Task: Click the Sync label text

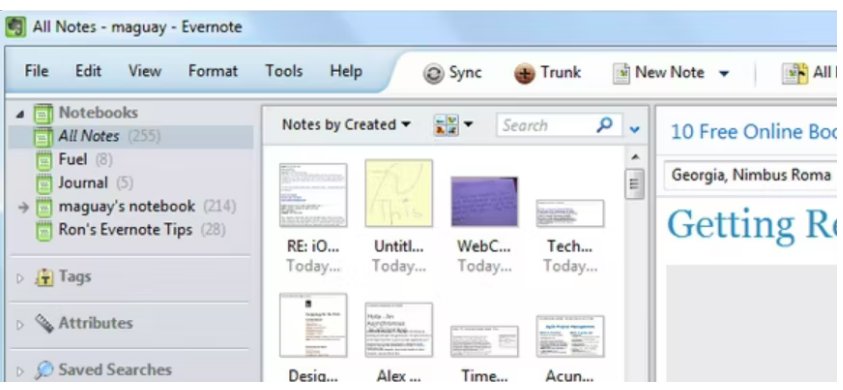Action: pyautogui.click(x=465, y=73)
